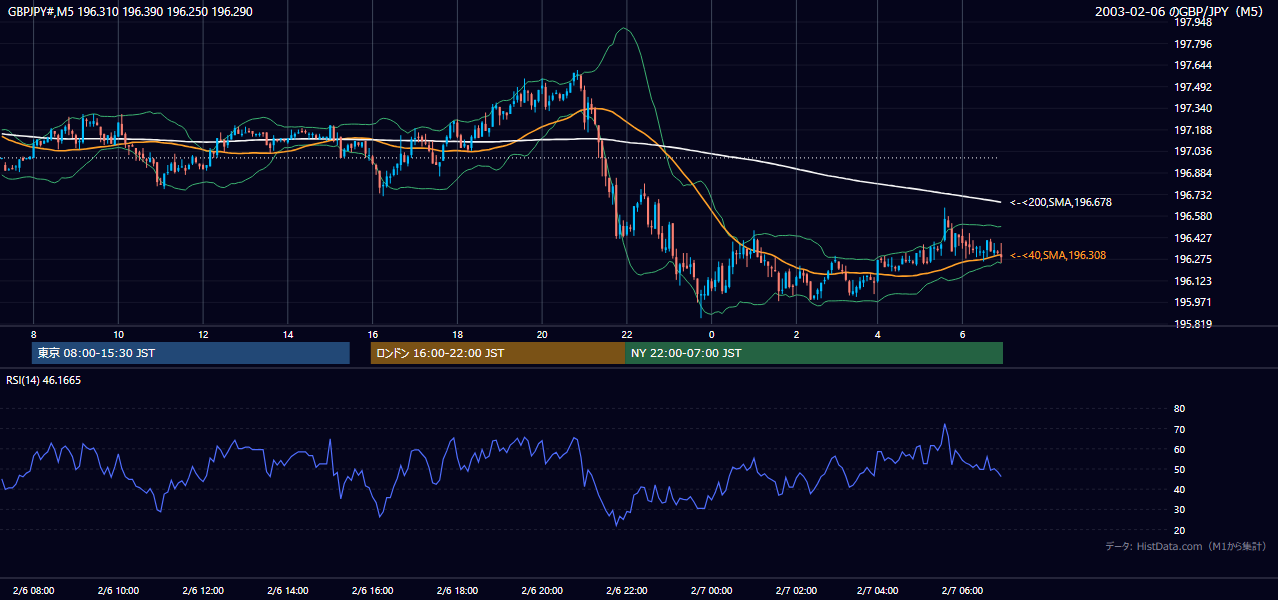
Task: Click price axis value 195.819
Action: click(x=1193, y=324)
